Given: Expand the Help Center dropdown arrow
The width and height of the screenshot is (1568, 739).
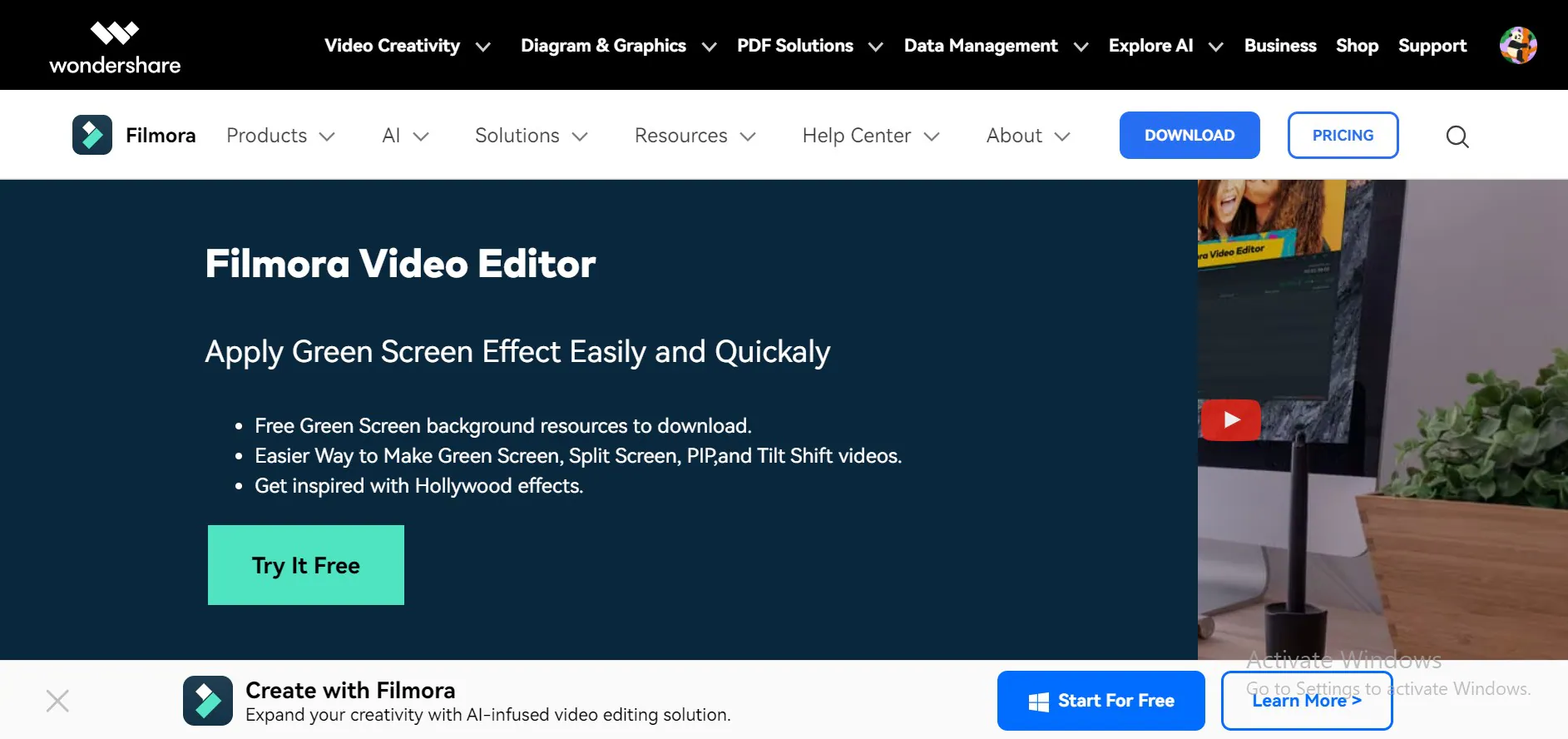Looking at the screenshot, I should click(x=932, y=136).
